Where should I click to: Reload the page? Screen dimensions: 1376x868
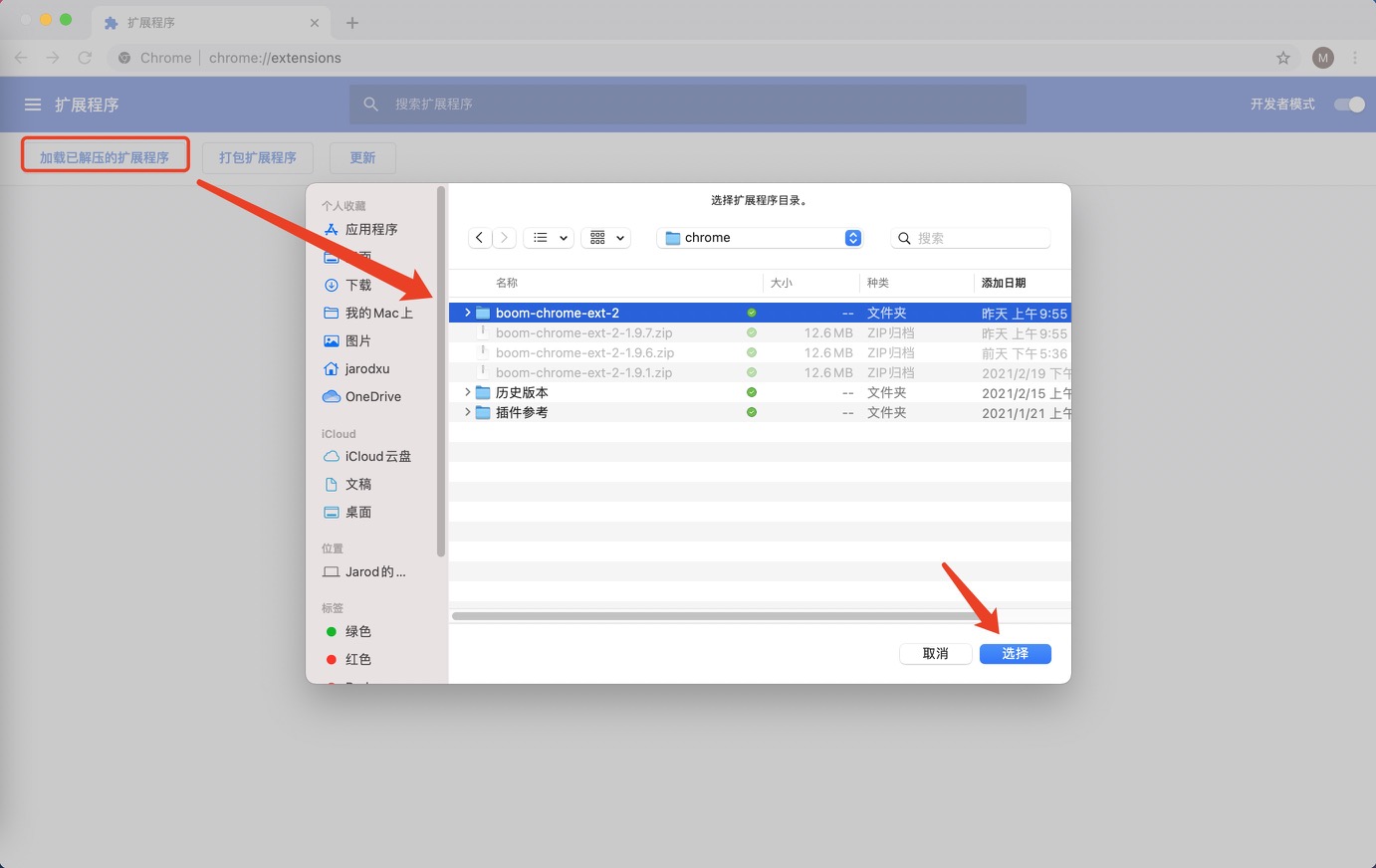(85, 58)
